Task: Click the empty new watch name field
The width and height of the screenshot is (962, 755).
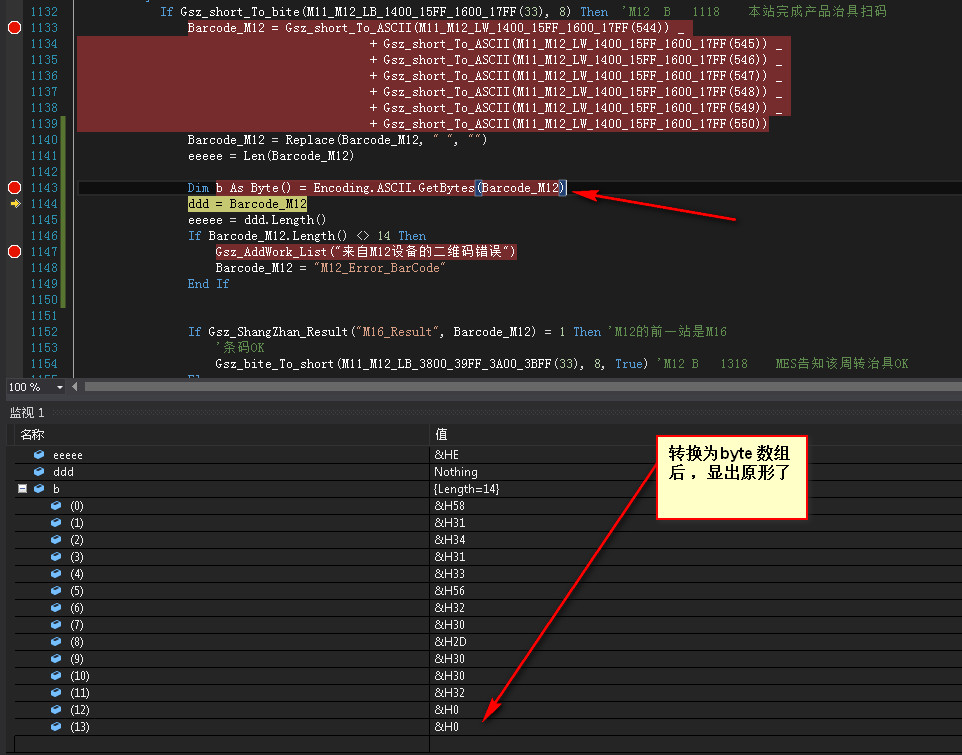Action: (x=221, y=743)
